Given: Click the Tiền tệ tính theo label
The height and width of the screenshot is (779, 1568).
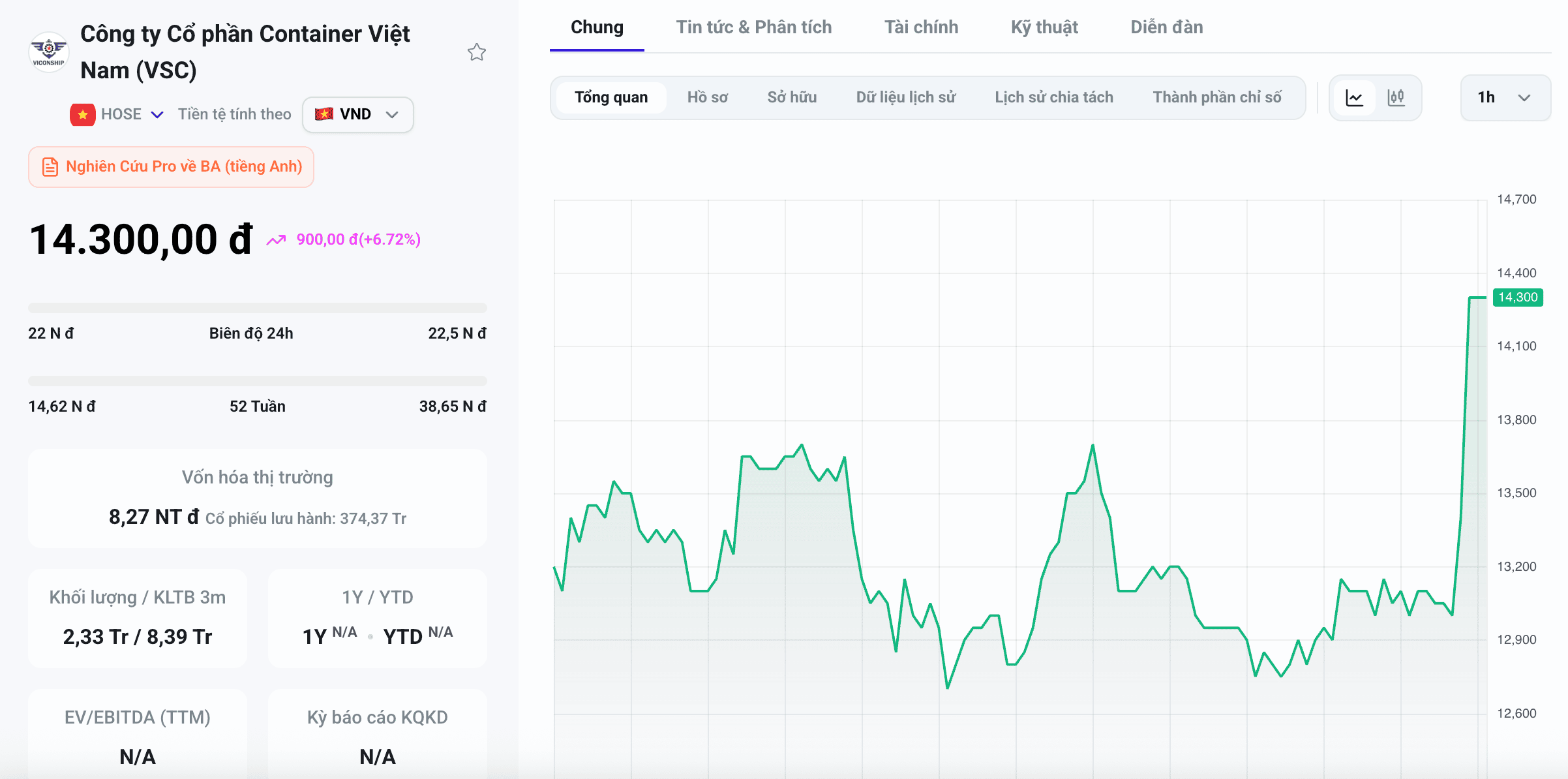Looking at the screenshot, I should 235,115.
